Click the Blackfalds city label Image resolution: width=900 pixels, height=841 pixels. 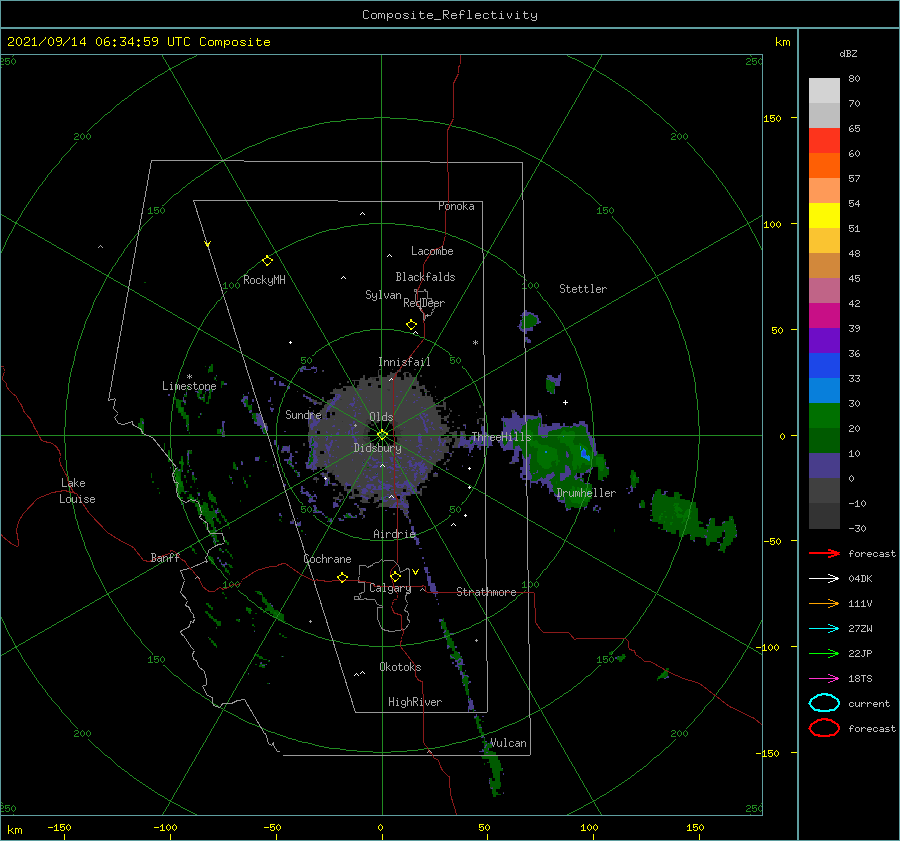click(x=425, y=277)
